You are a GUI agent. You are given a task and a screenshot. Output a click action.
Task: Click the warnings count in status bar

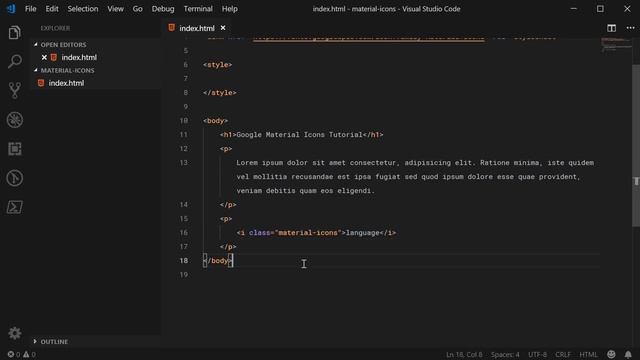click(x=29, y=354)
